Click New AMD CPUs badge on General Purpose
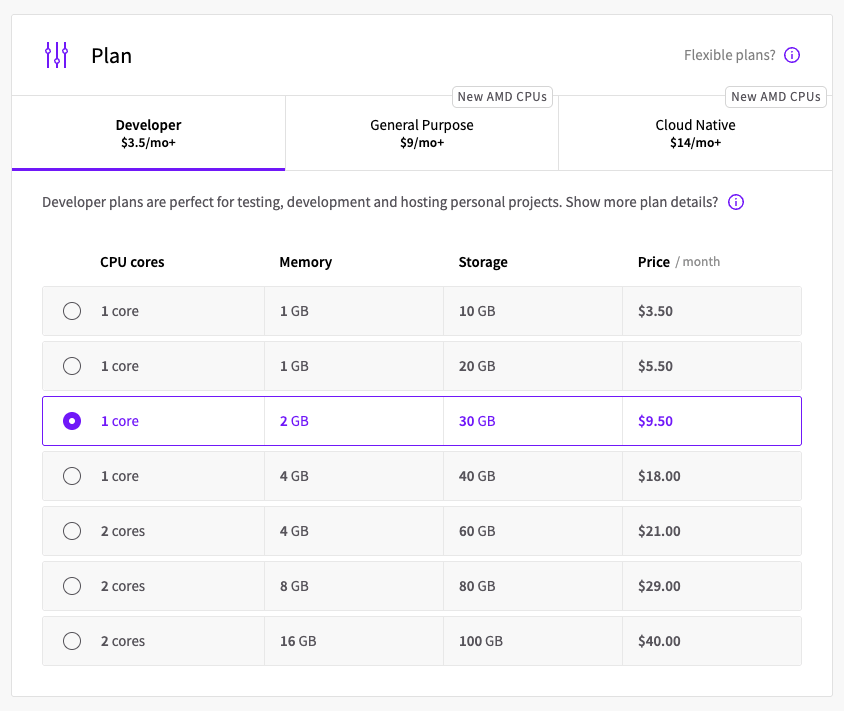Viewport: 844px width, 711px height. tap(503, 97)
